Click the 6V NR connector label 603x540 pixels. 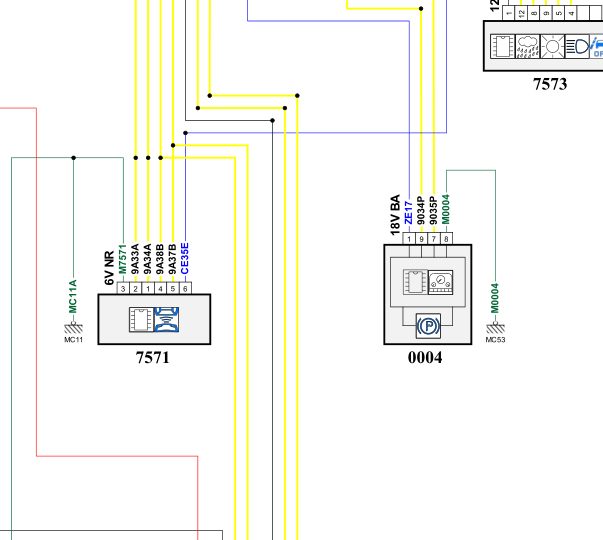click(x=110, y=268)
